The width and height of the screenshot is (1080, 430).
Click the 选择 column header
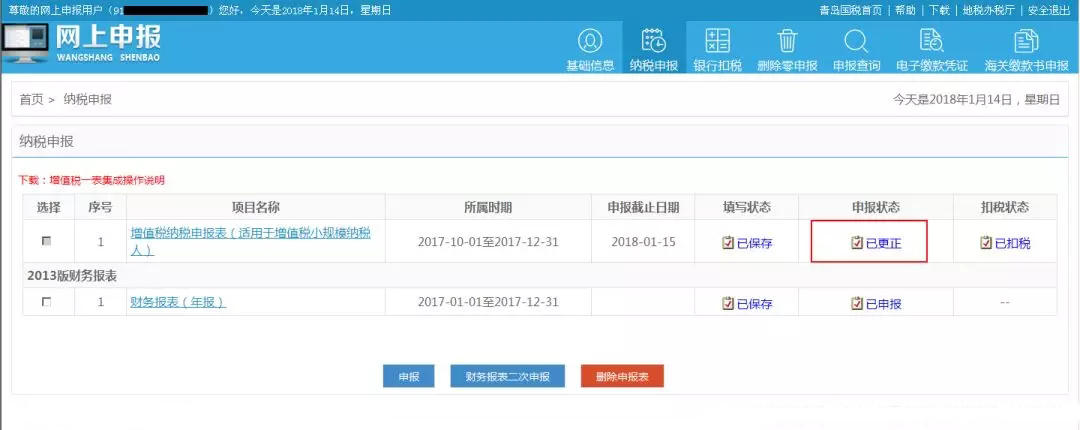[x=49, y=207]
